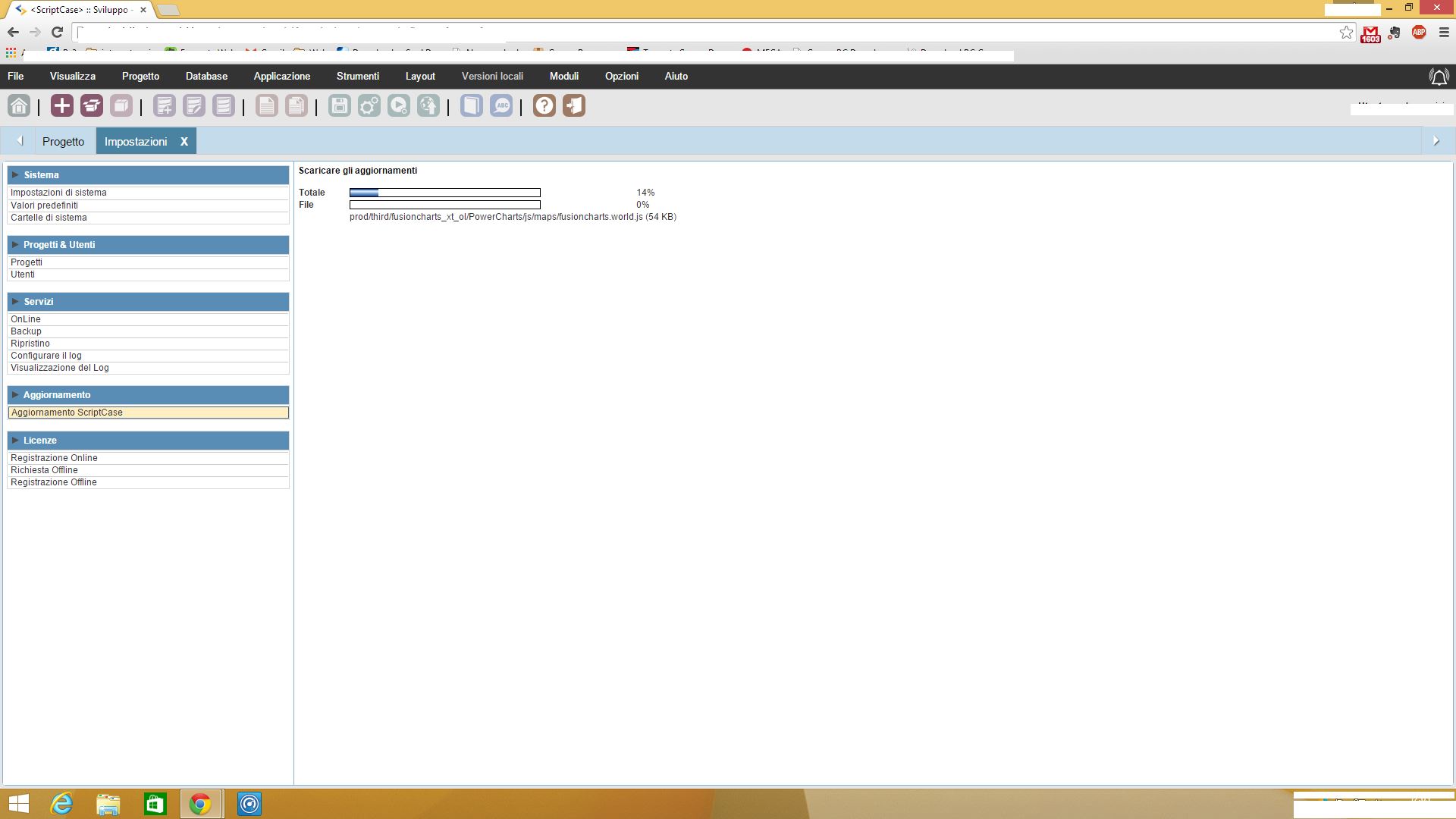Select the Save icon in the toolbar
Viewport: 1456px width, 819px height.
tap(338, 105)
